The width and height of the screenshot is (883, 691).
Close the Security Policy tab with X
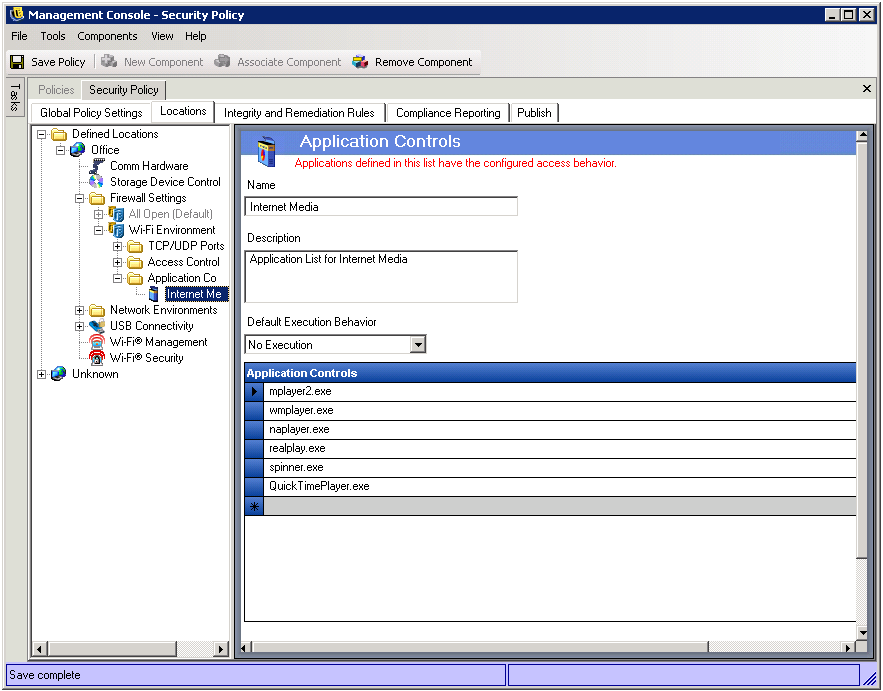point(867,88)
